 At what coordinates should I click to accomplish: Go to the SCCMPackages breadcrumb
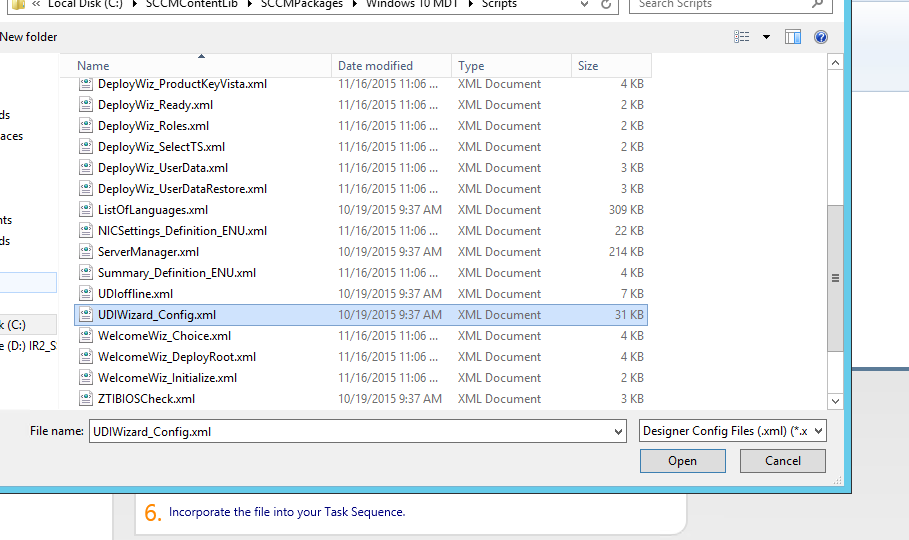coord(301,4)
